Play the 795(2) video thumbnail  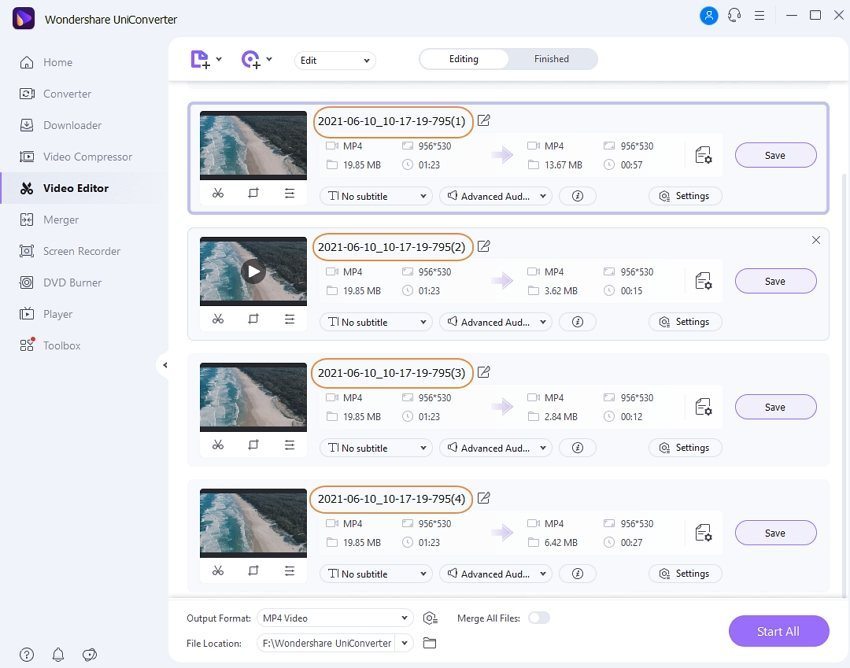(x=253, y=272)
